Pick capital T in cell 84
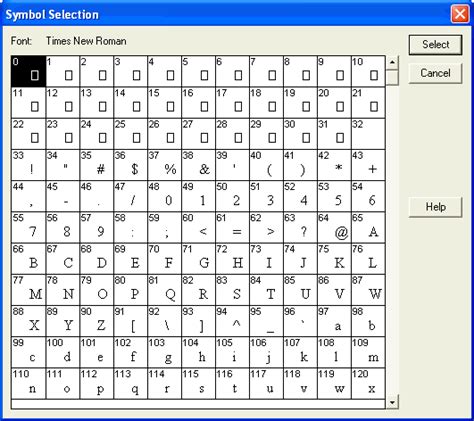 266,290
